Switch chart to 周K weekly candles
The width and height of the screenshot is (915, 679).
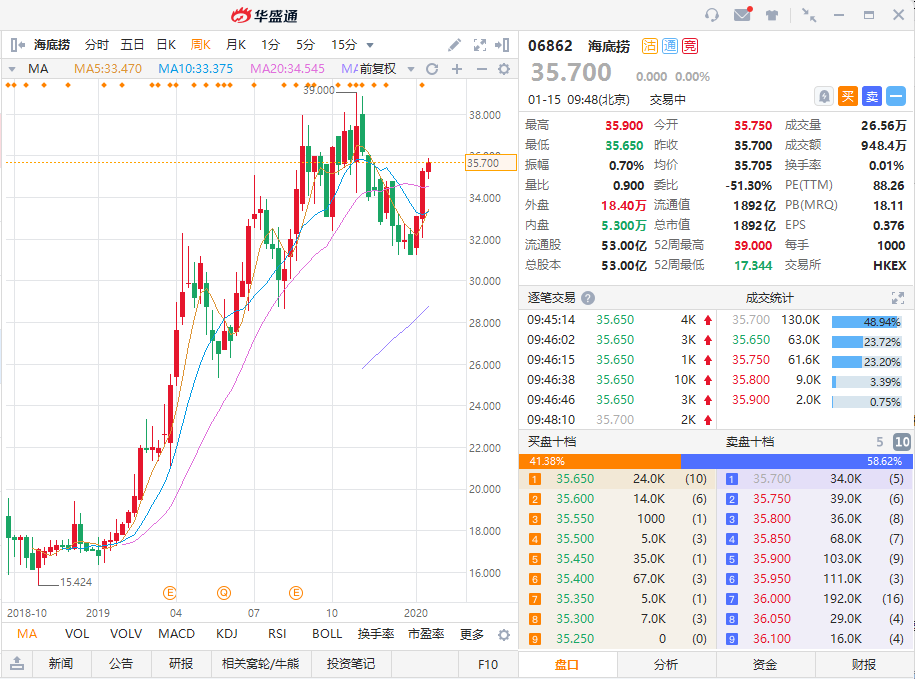point(201,45)
